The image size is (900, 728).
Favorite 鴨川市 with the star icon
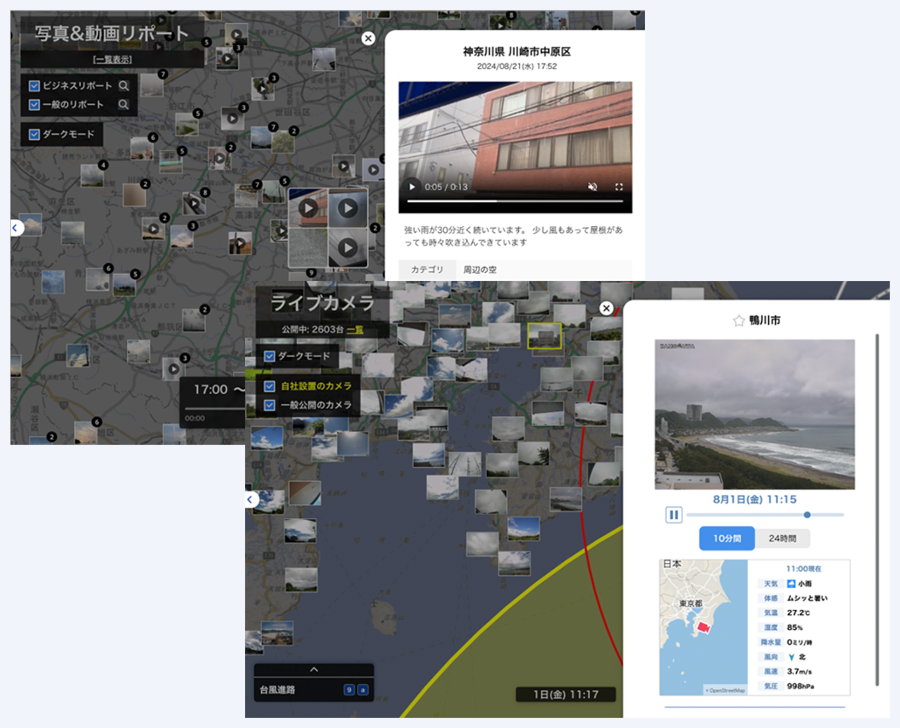(x=739, y=321)
